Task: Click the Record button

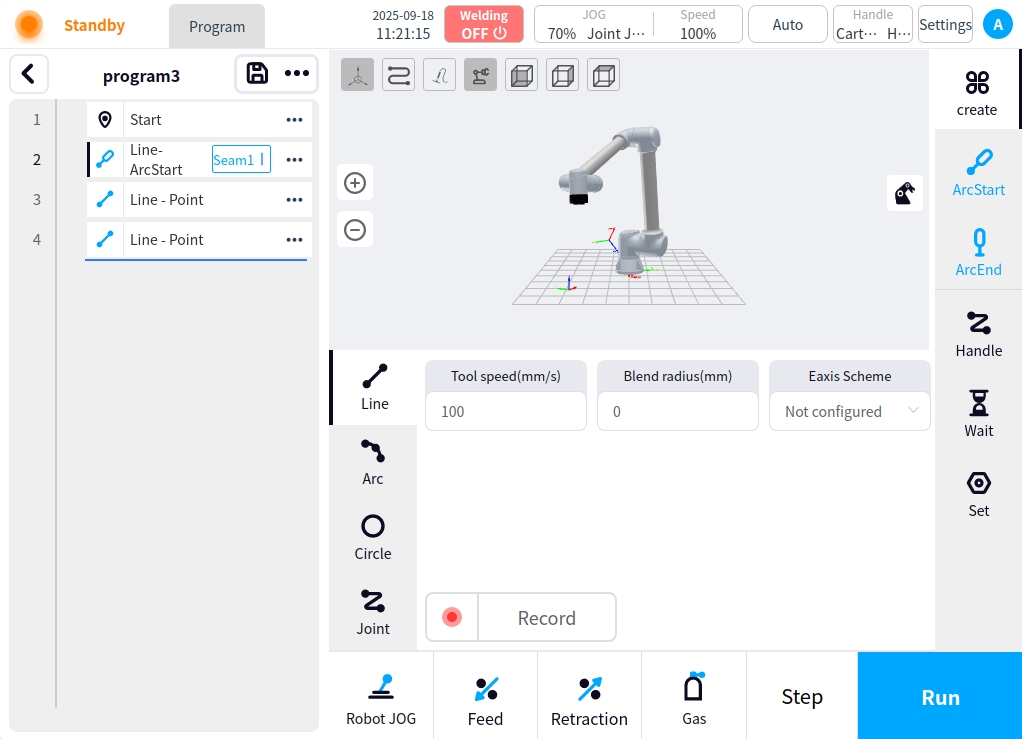Action: 521,618
